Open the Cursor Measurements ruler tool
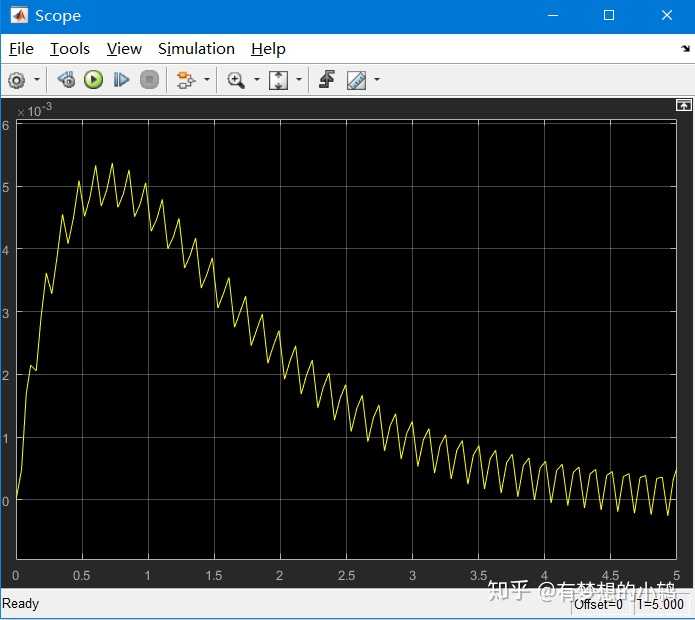 pyautogui.click(x=356, y=80)
